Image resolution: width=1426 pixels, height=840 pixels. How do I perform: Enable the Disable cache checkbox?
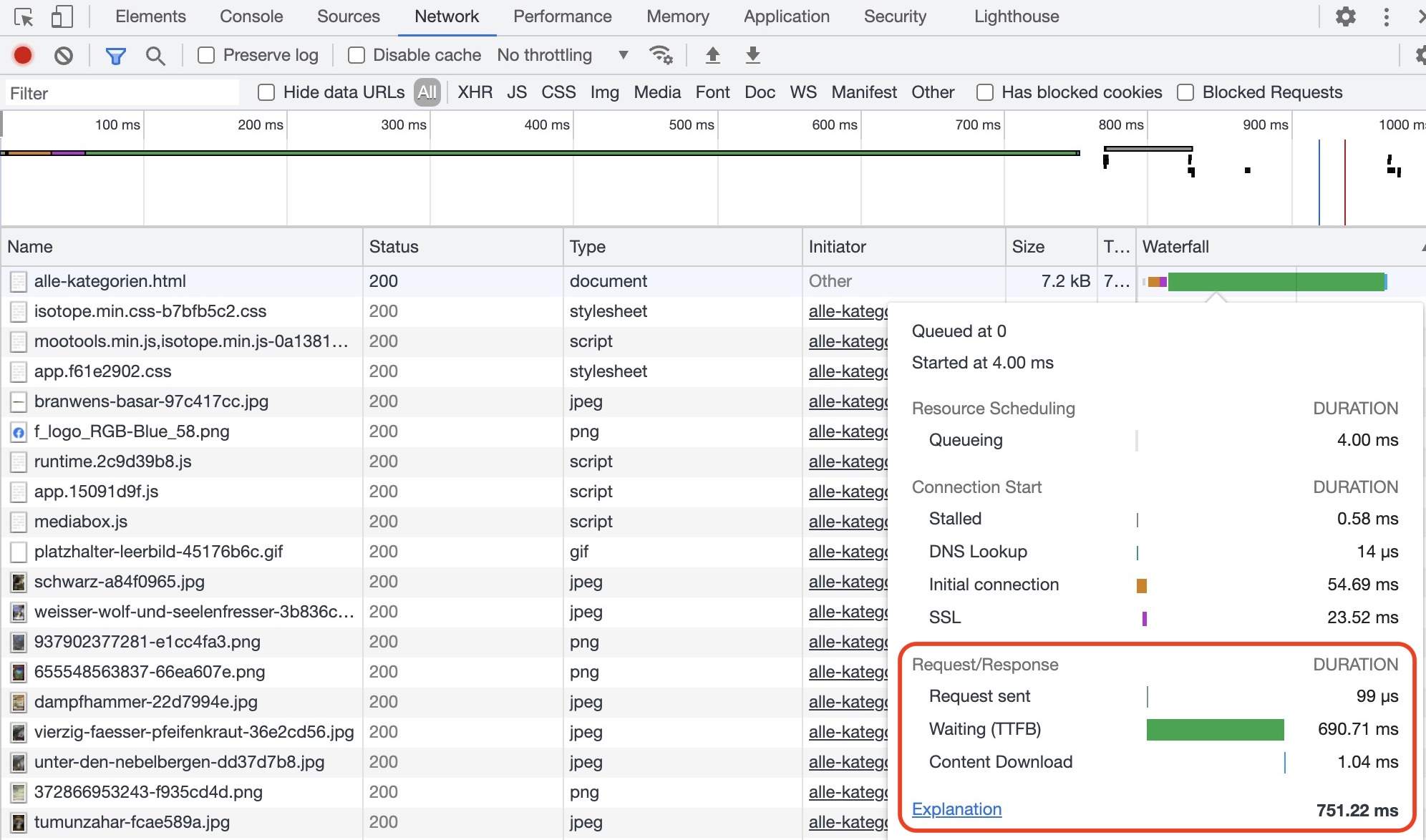(x=356, y=55)
